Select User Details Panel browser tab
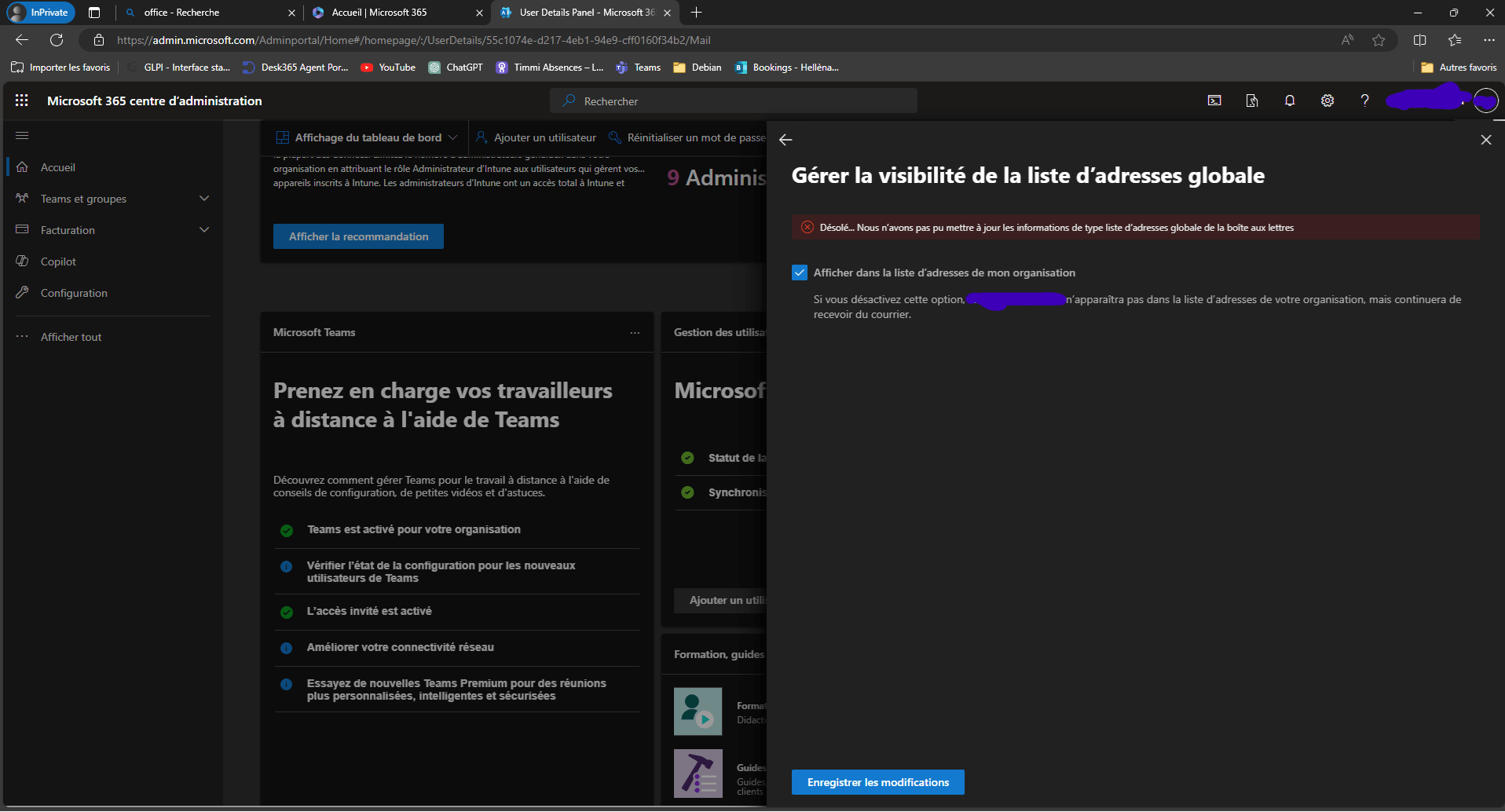Image resolution: width=1505 pixels, height=812 pixels. click(x=585, y=13)
